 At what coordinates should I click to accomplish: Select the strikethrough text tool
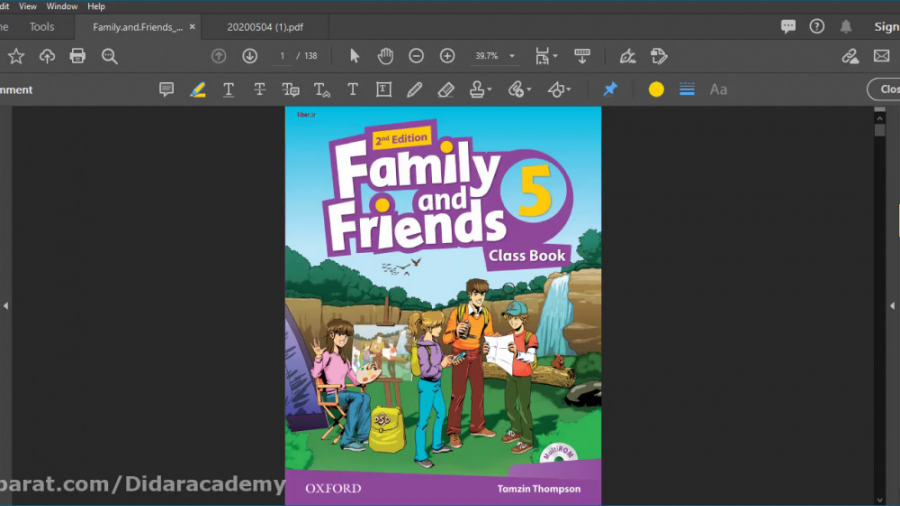pyautogui.click(x=259, y=89)
